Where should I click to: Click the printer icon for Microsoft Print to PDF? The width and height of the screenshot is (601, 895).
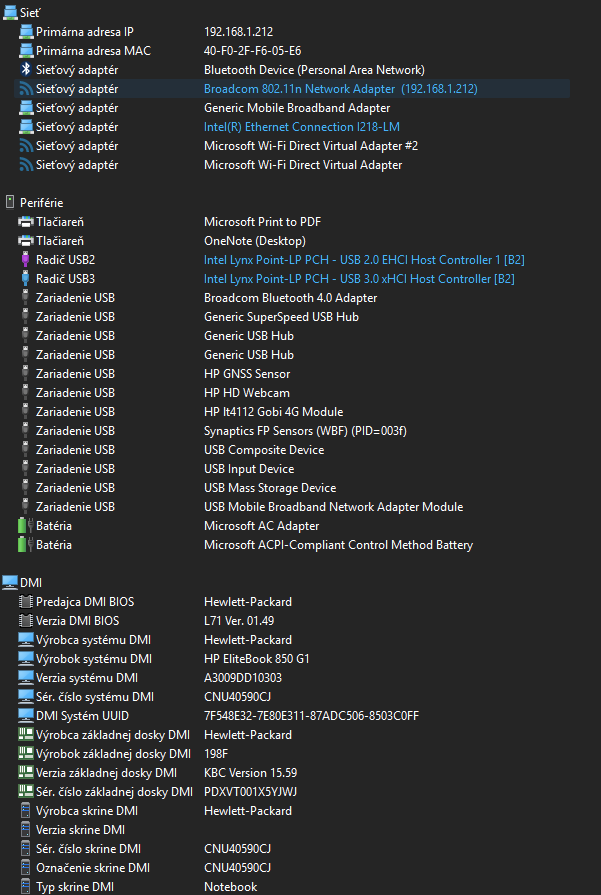pyautogui.click(x=26, y=221)
